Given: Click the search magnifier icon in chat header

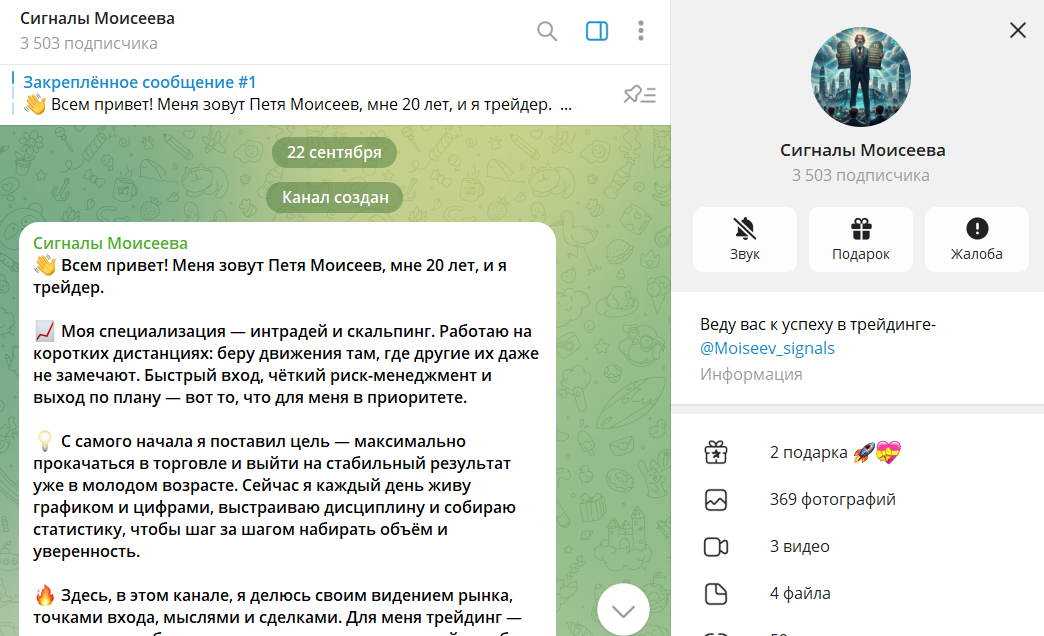Looking at the screenshot, I should (547, 31).
